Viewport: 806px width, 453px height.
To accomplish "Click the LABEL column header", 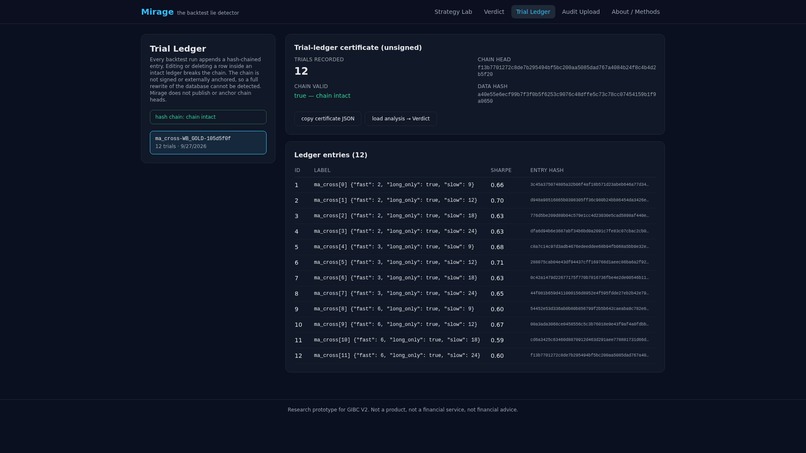I will [x=322, y=170].
